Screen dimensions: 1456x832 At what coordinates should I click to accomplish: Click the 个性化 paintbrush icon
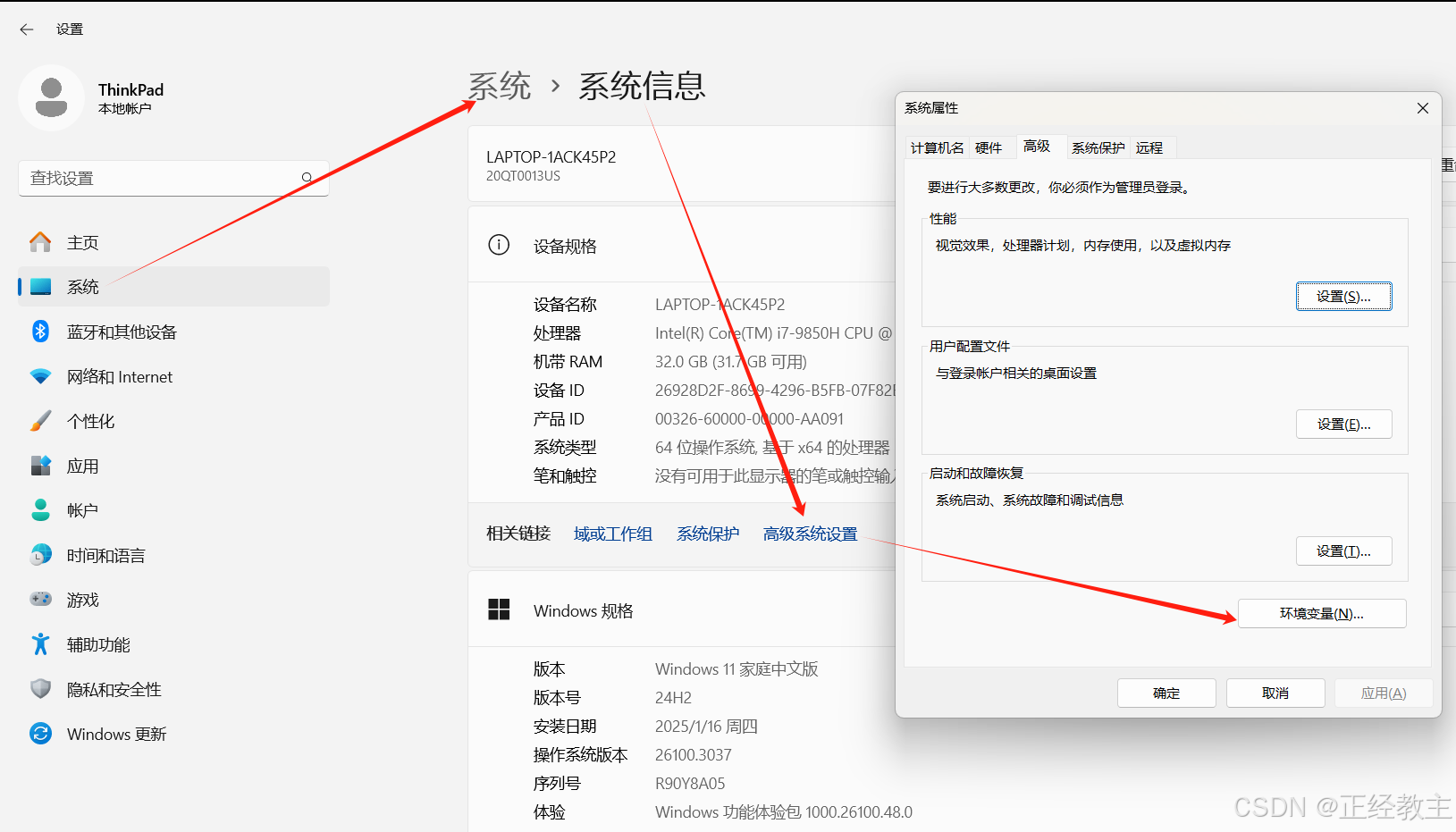pyautogui.click(x=40, y=421)
